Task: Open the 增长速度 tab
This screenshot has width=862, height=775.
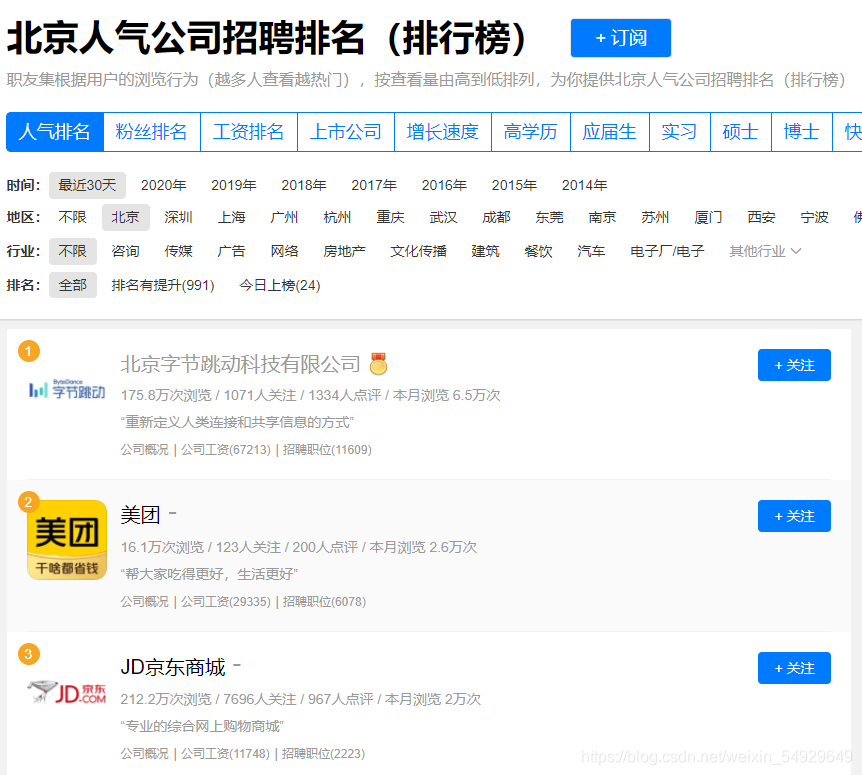Action: [443, 132]
